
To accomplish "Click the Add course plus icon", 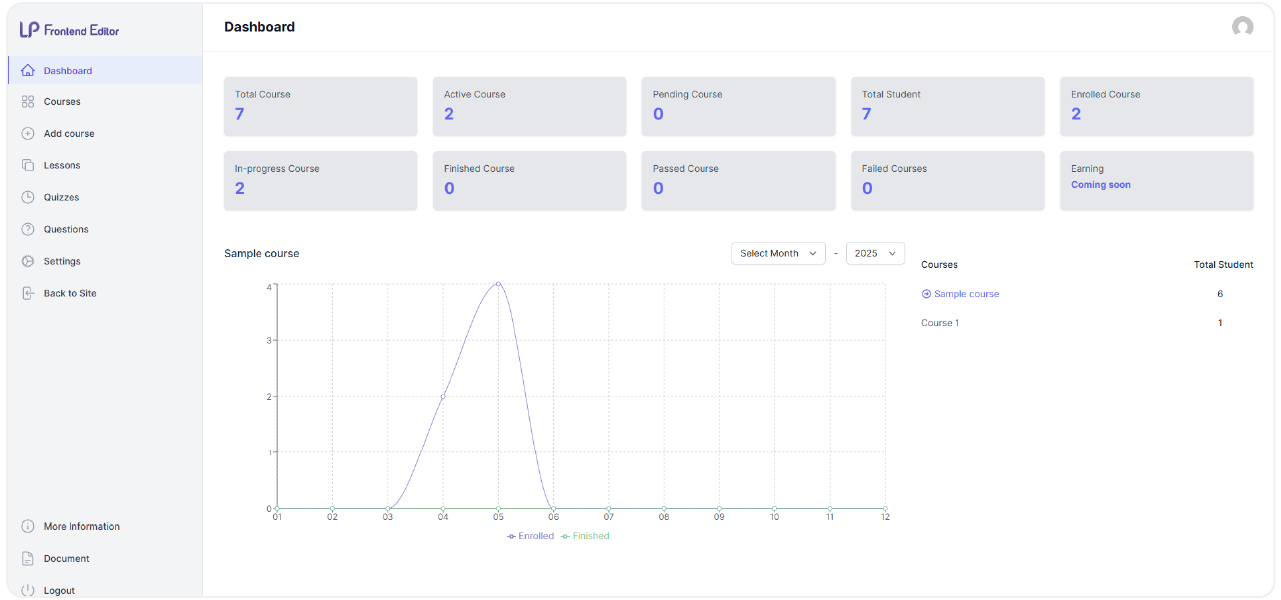I will (27, 134).
